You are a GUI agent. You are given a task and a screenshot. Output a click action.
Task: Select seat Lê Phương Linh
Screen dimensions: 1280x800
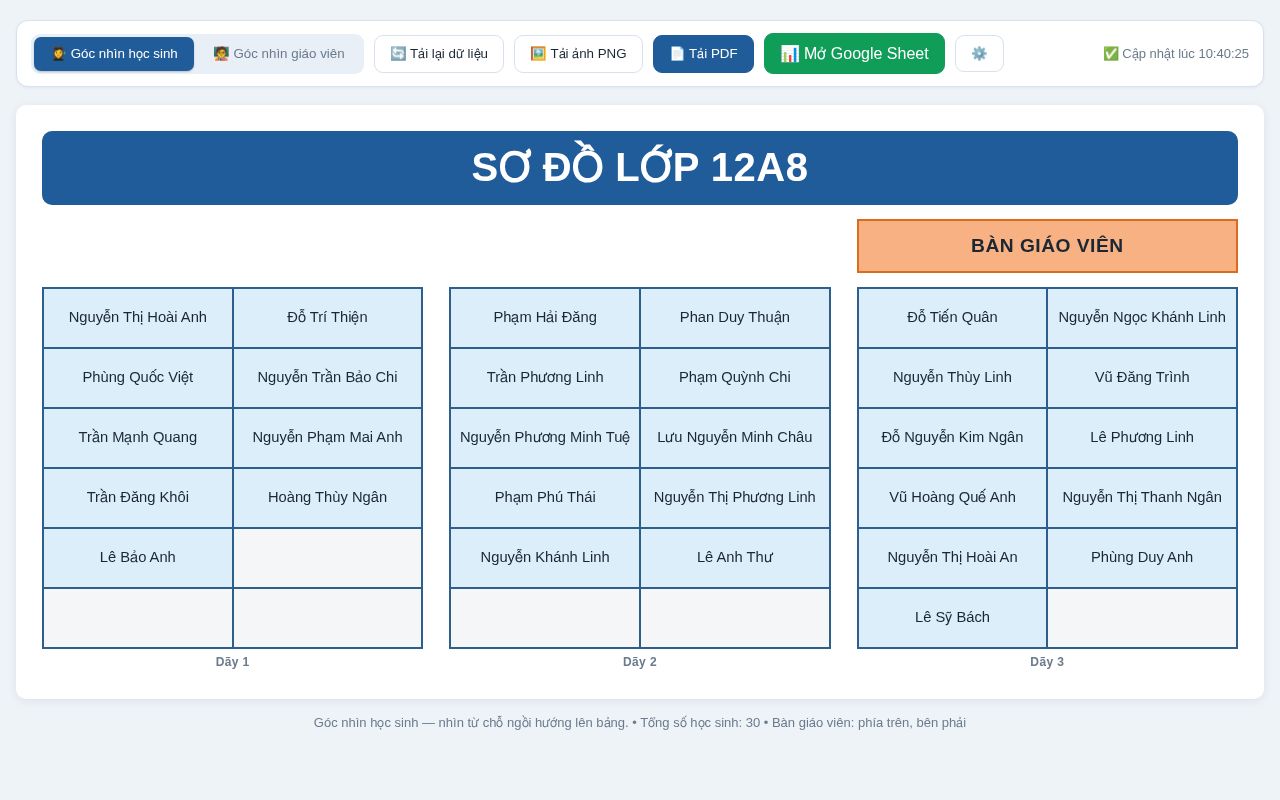1142,438
